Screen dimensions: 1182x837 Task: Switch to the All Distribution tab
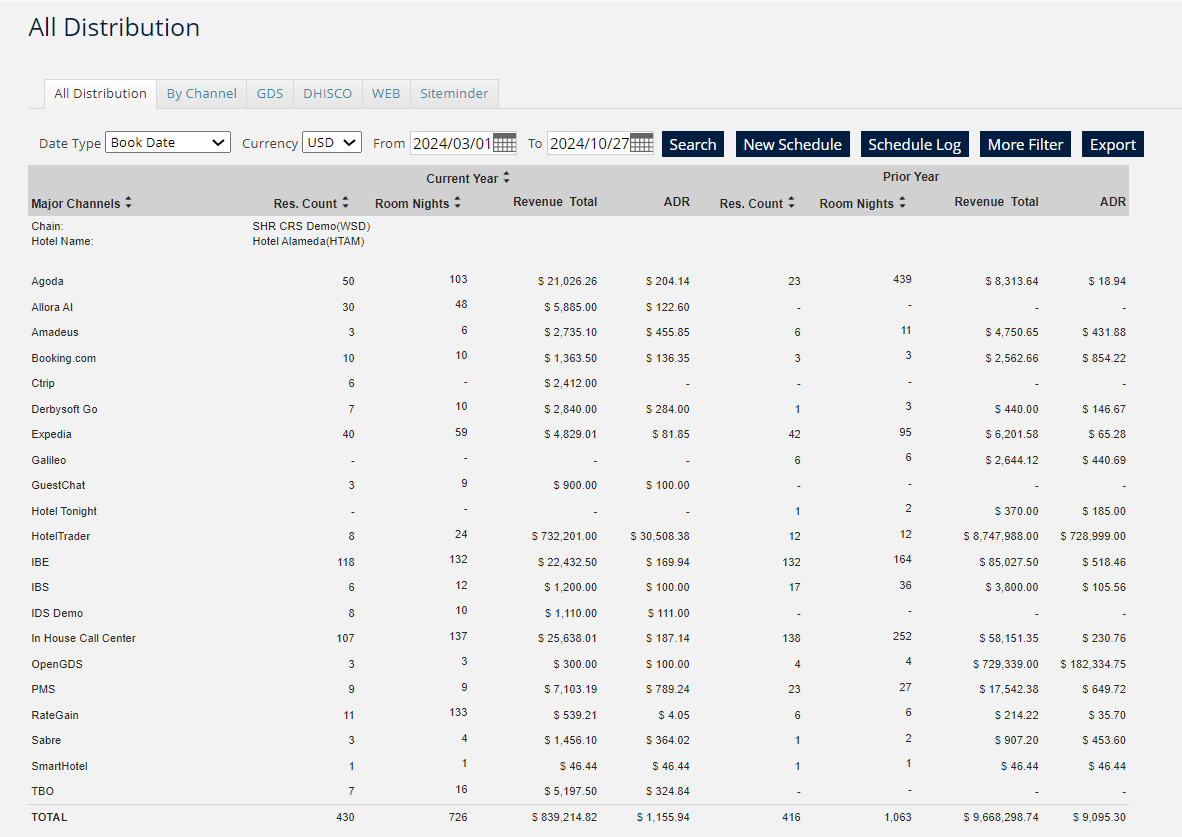100,94
